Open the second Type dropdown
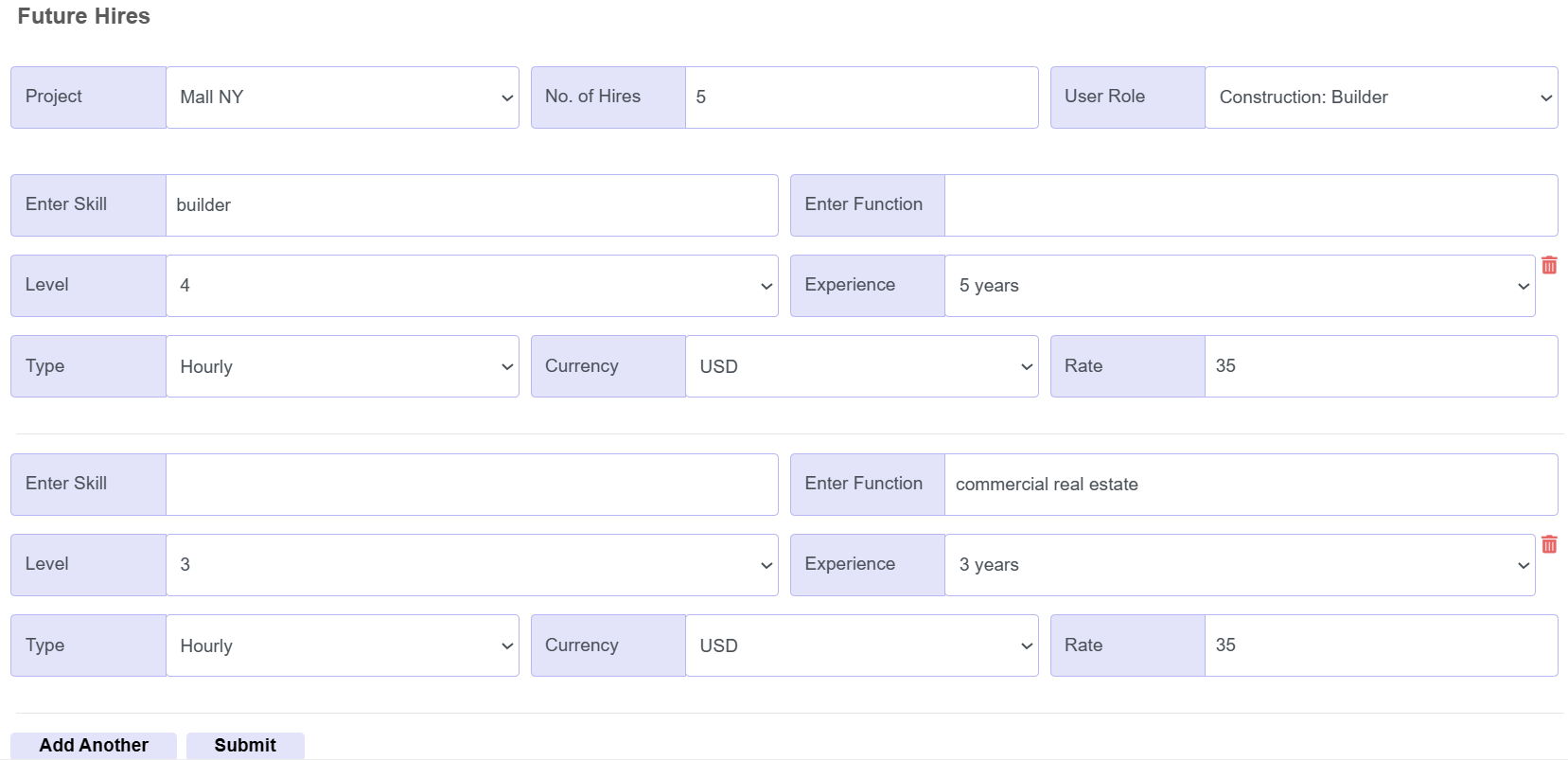Viewport: 1568px width, 760px height. 343,645
